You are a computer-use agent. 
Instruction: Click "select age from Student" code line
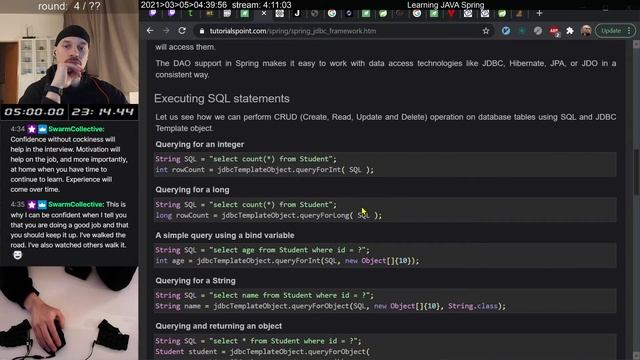coord(262,250)
